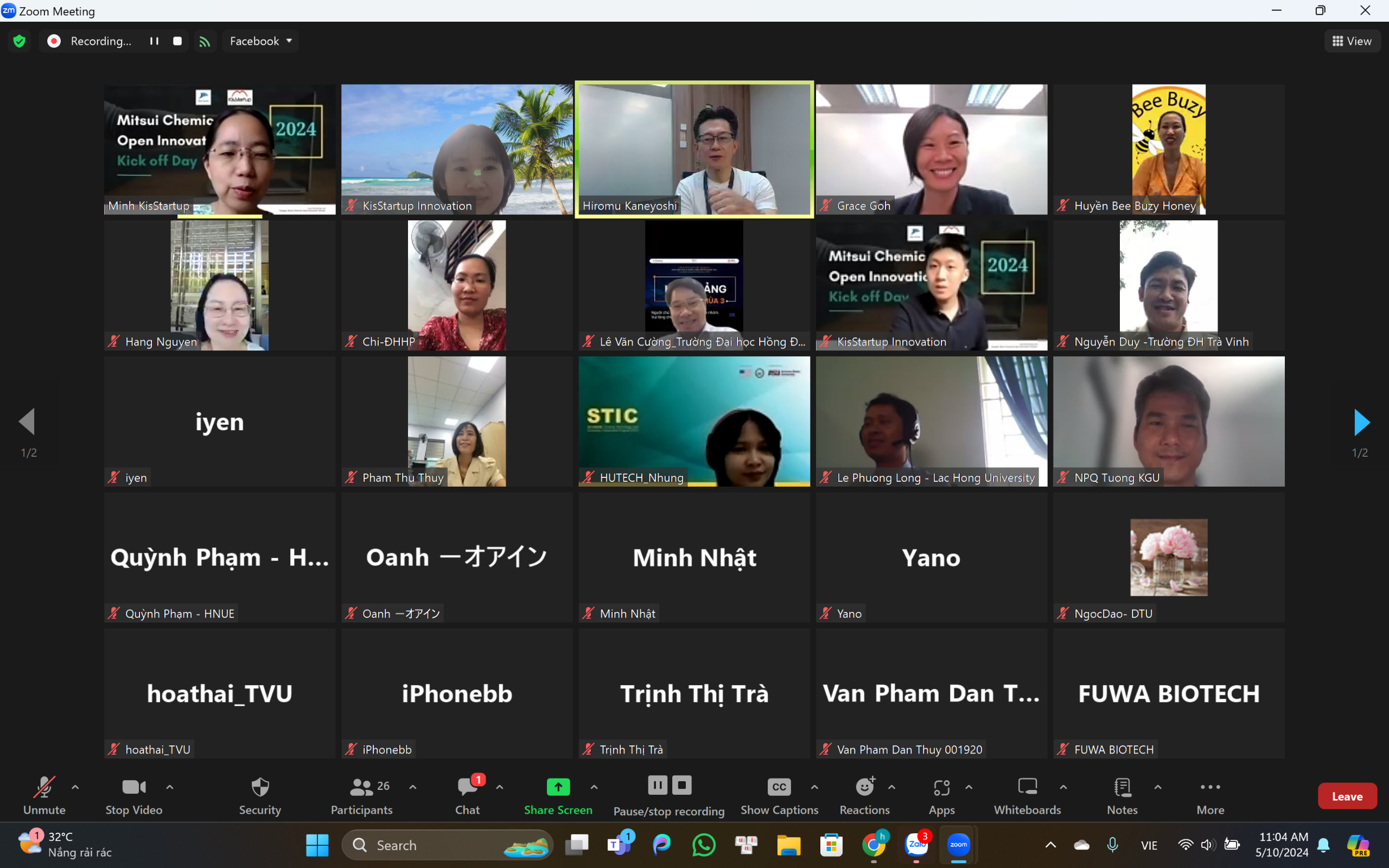Go to next gallery page arrow

[1361, 423]
